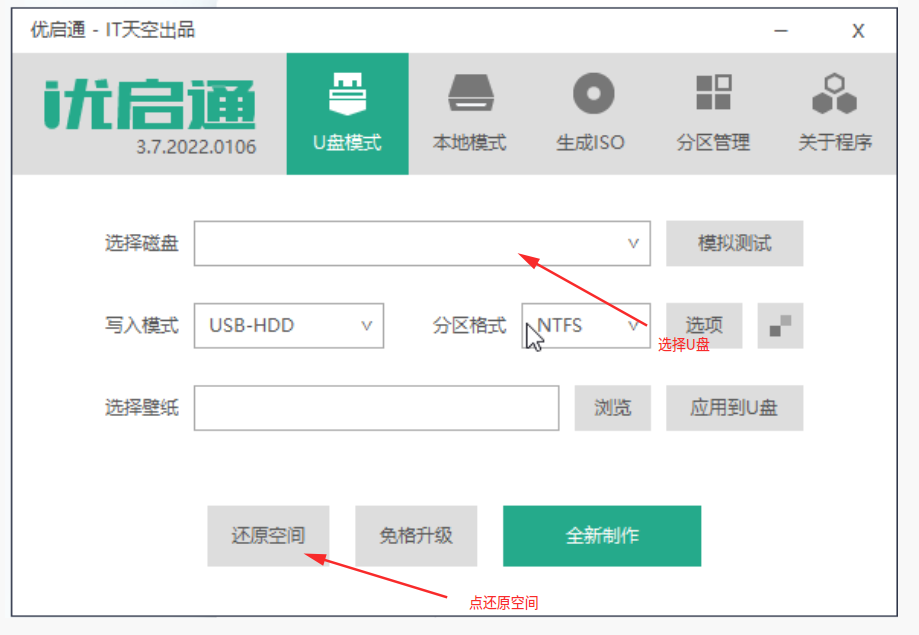
Task: Click the 优启通 logo
Action: click(x=150, y=104)
